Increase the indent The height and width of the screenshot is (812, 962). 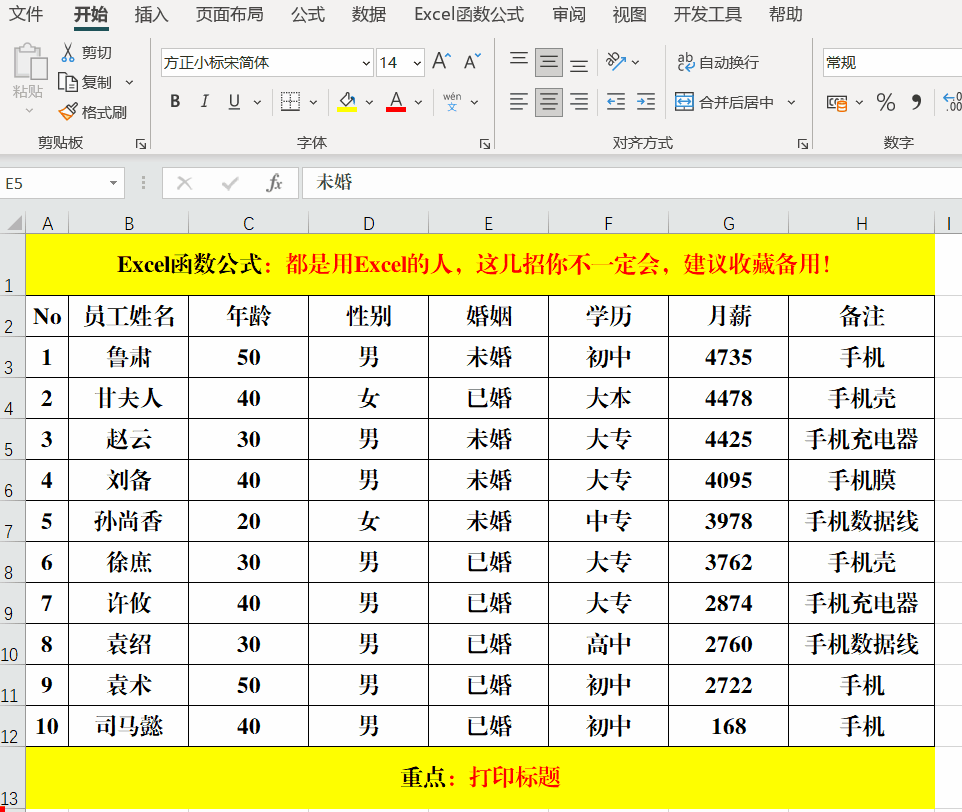point(646,102)
